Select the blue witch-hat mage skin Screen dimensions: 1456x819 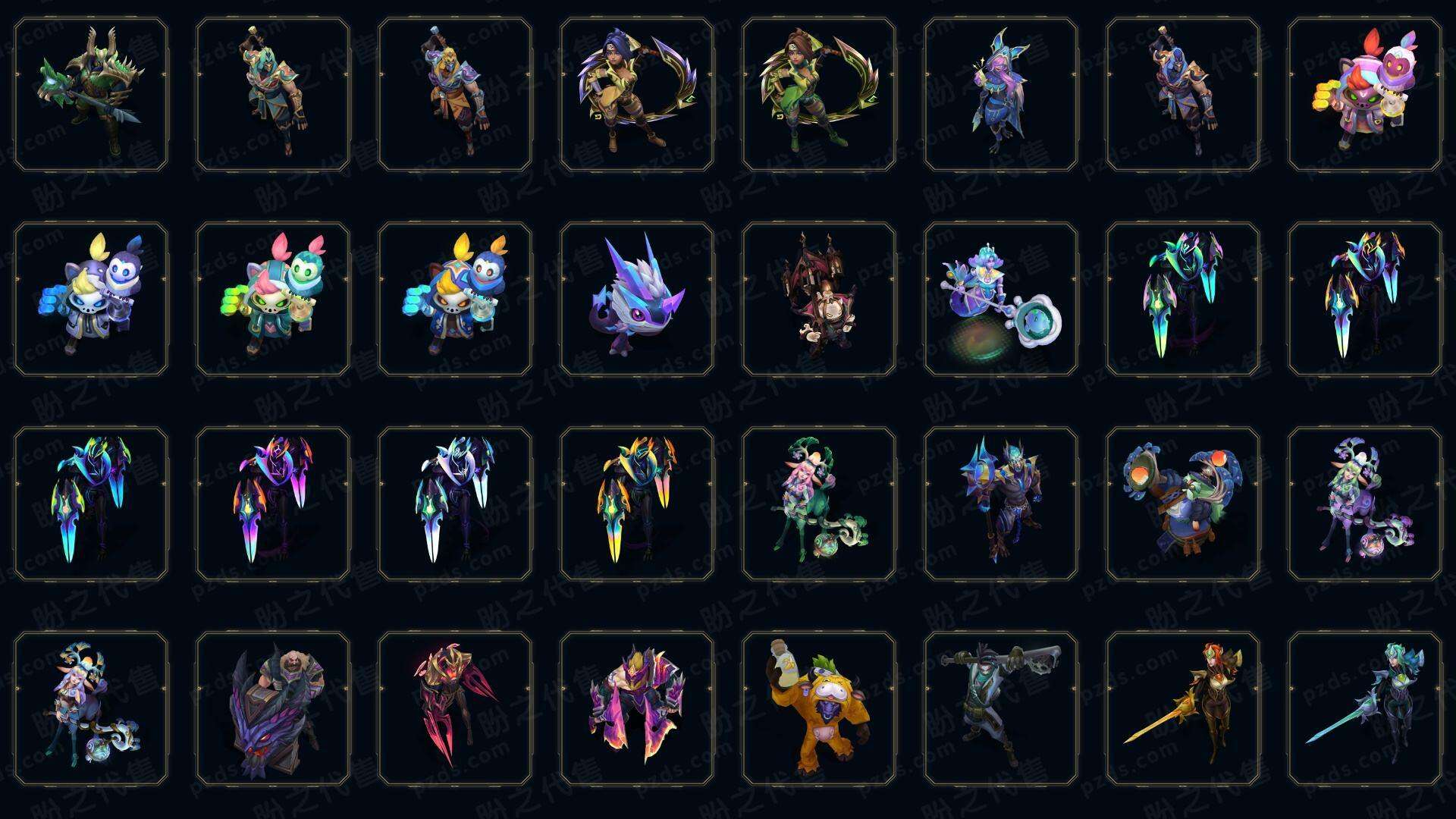coord(1001,94)
